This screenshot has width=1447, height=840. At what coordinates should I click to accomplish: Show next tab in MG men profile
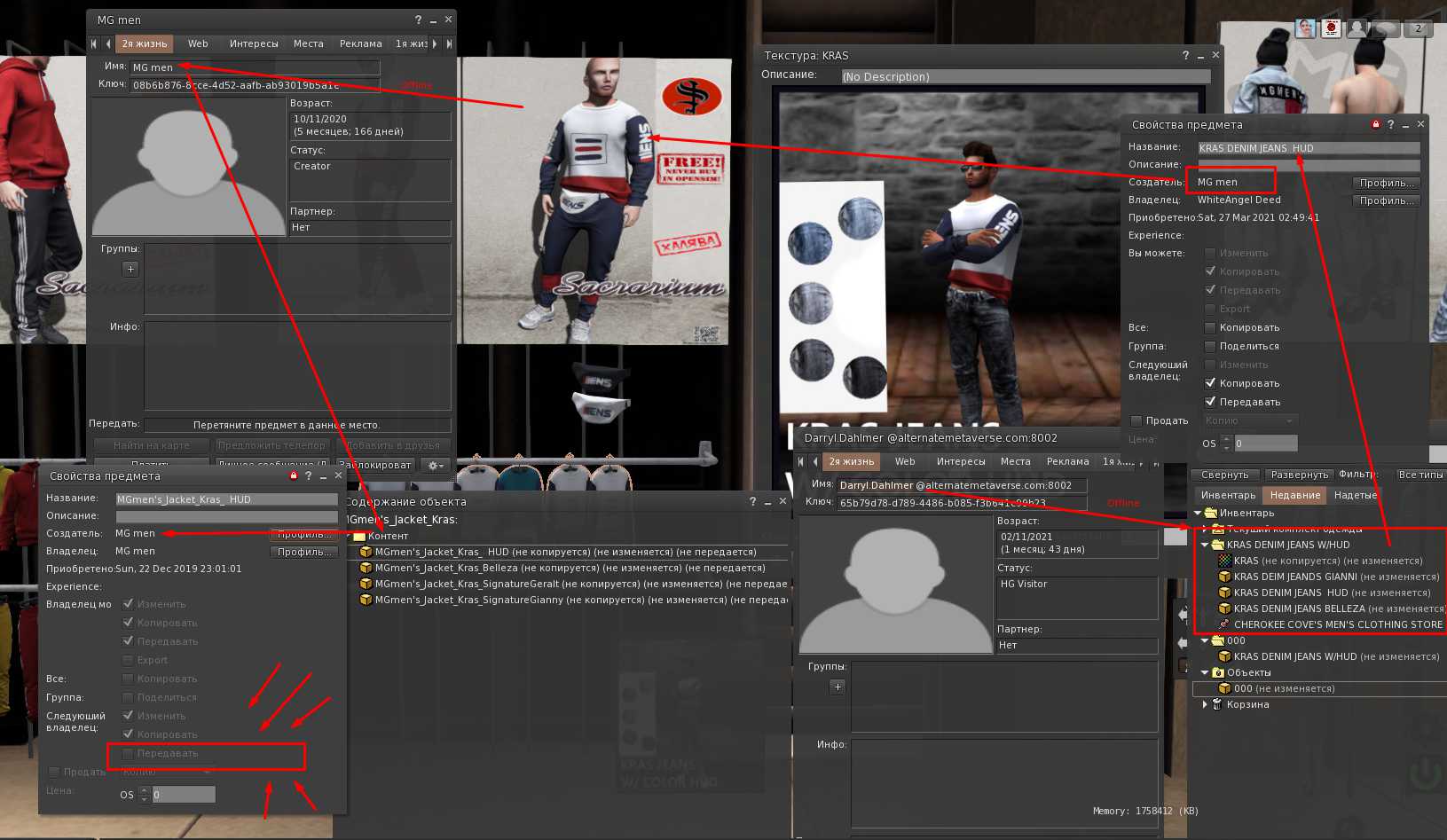[435, 43]
